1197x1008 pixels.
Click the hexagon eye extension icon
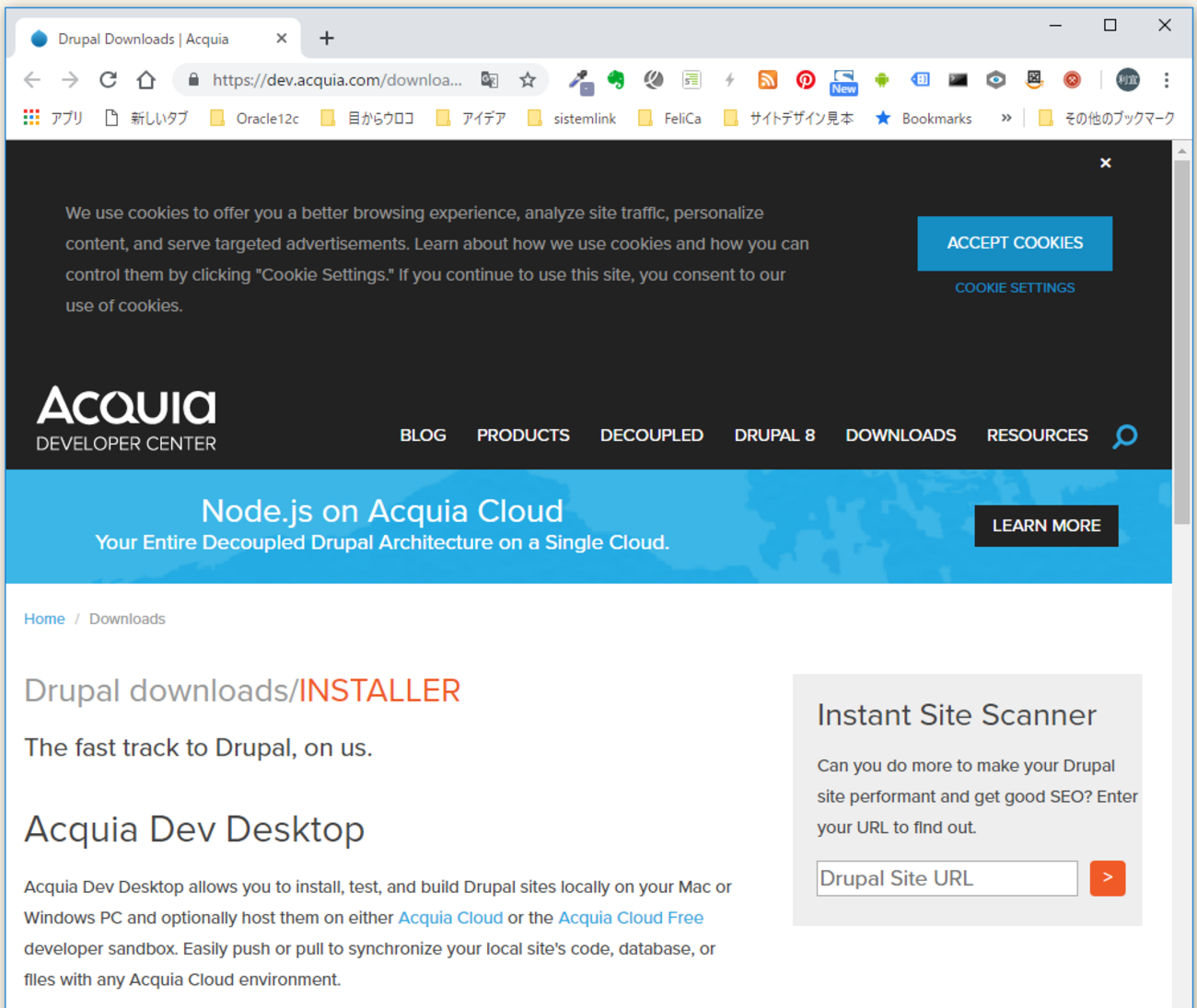click(x=995, y=80)
